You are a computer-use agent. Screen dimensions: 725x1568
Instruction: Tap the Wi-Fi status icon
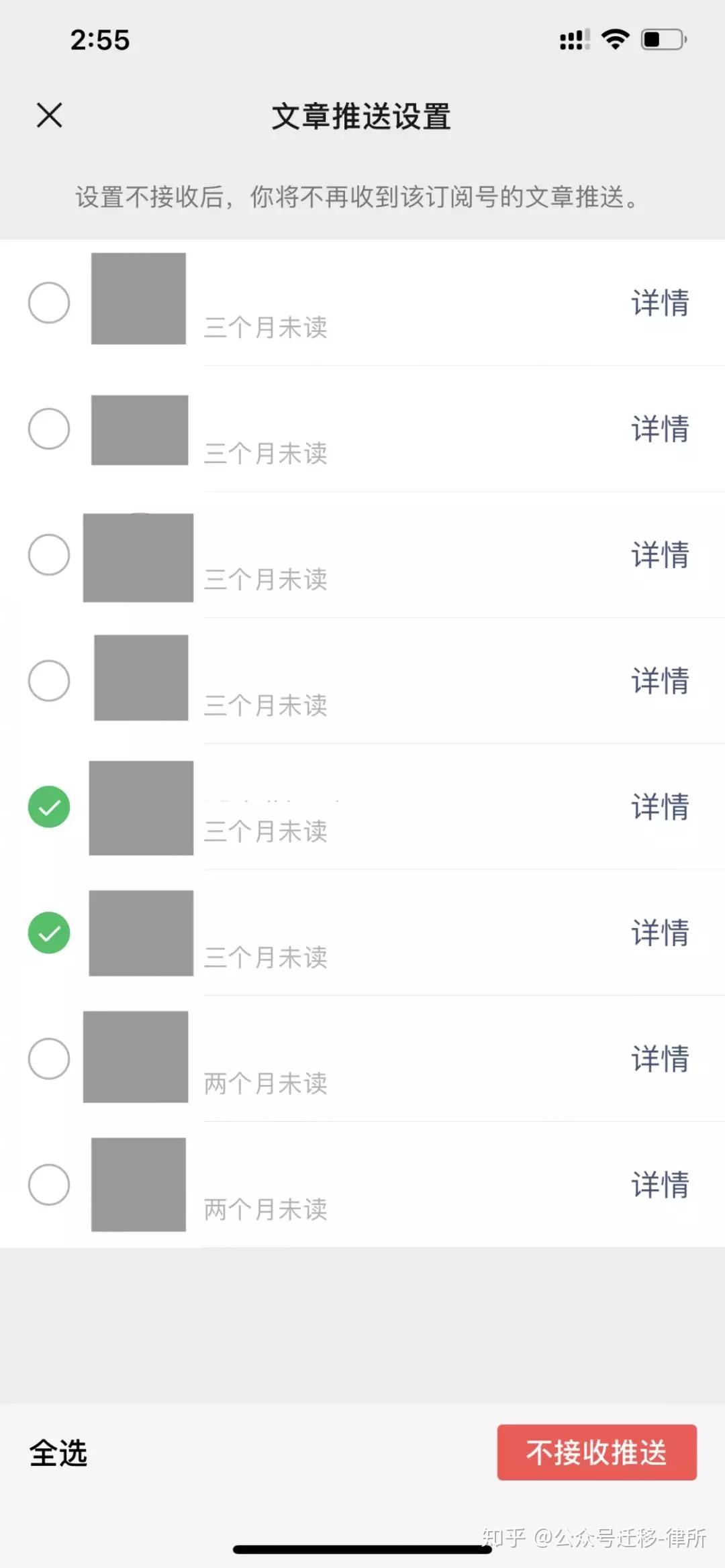pos(615,40)
